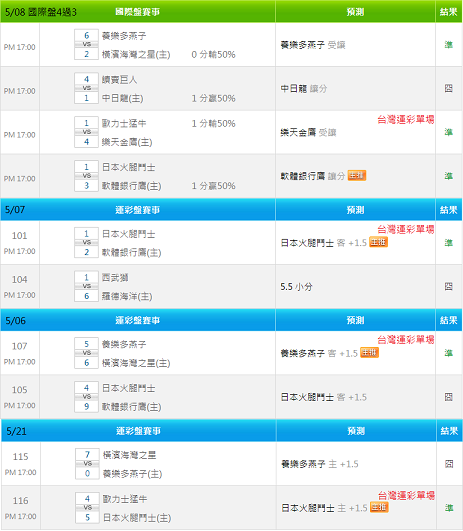Select the 5/08 國際盤賽事 header
This screenshot has height=531, width=463.
coord(138,12)
